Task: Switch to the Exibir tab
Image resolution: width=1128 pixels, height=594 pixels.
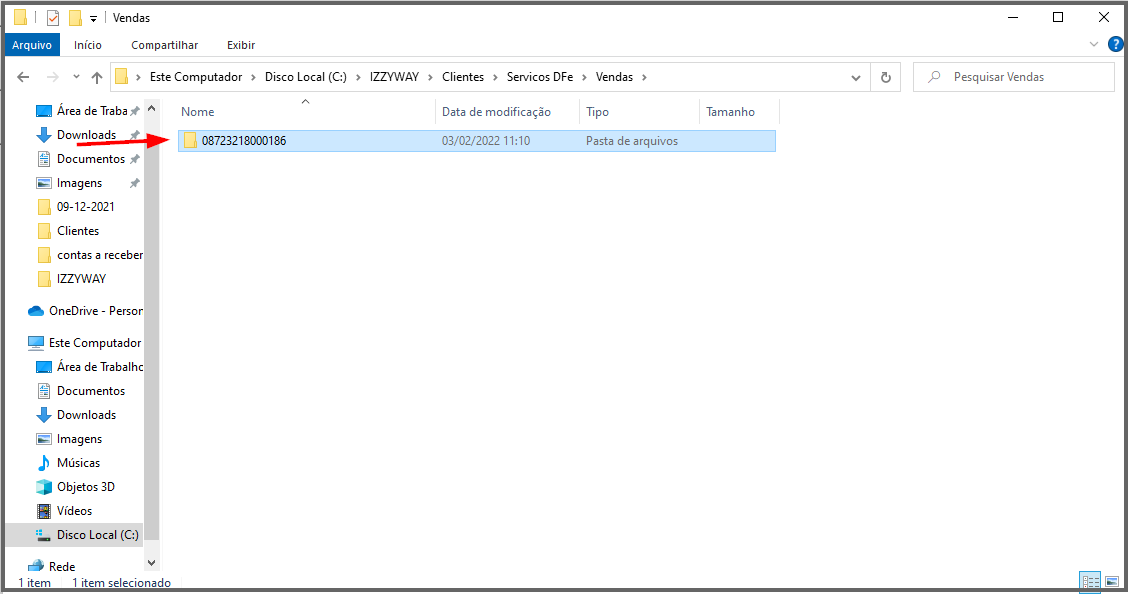Action: point(241,45)
